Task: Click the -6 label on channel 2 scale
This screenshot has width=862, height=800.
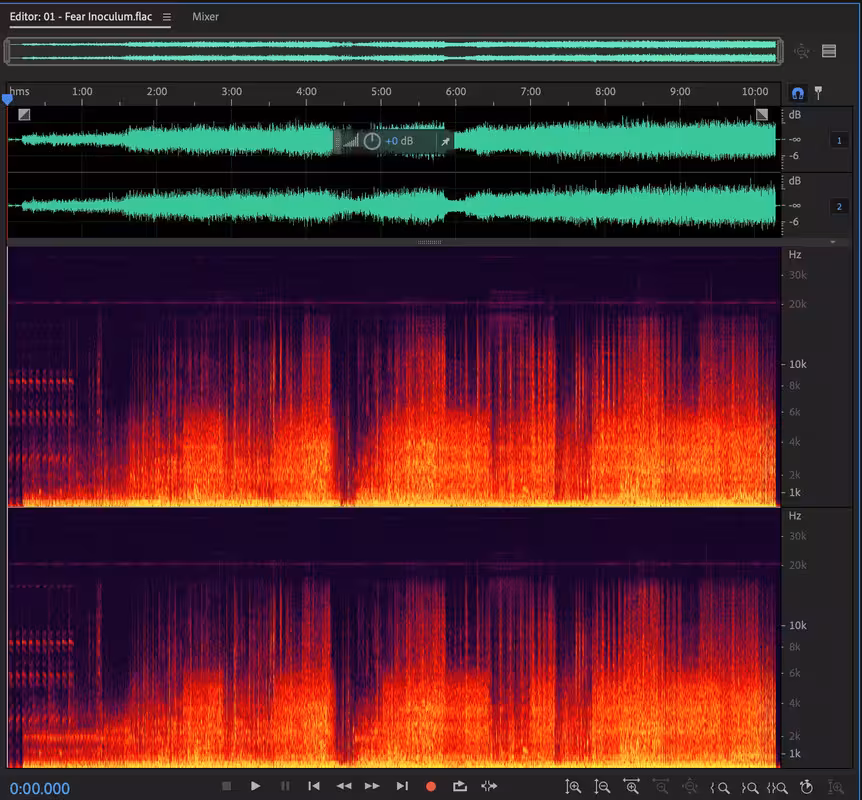Action: (794, 222)
